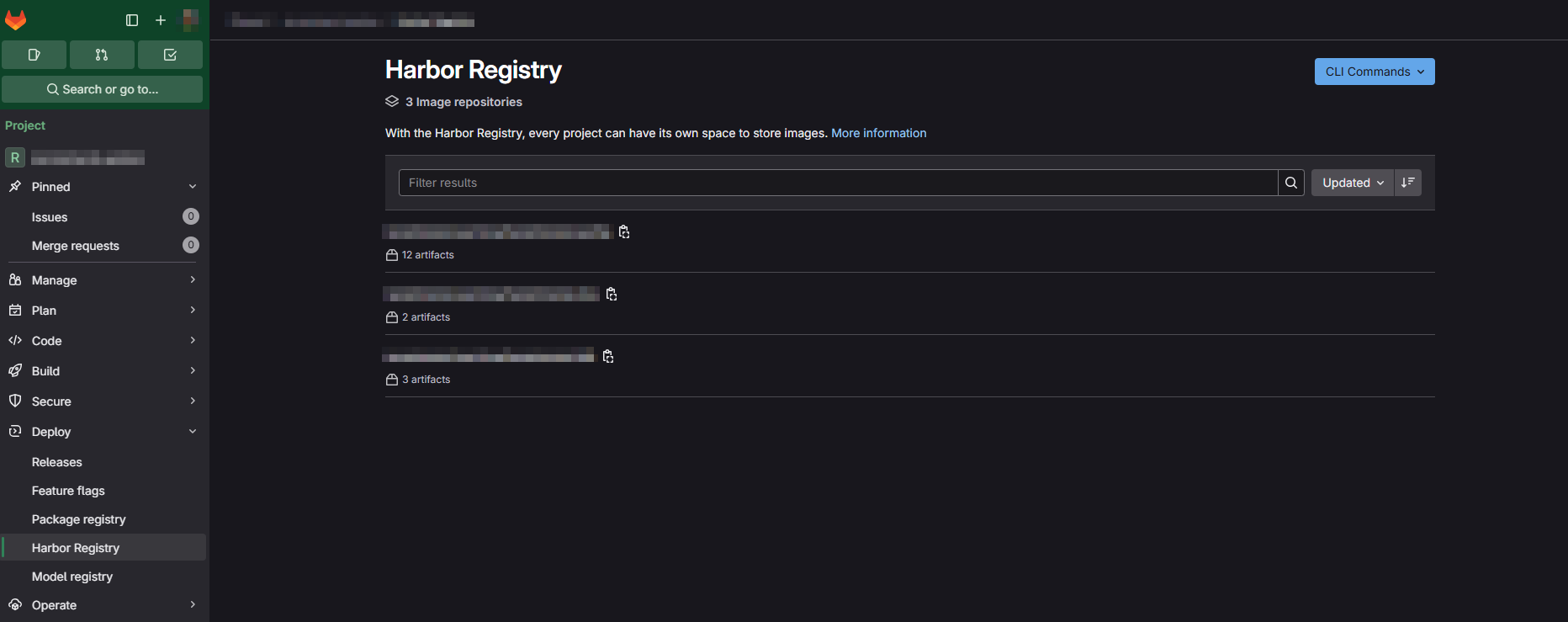This screenshot has width=1568, height=622.
Task: Open the merge requests shortcut icon
Action: pyautogui.click(x=102, y=55)
